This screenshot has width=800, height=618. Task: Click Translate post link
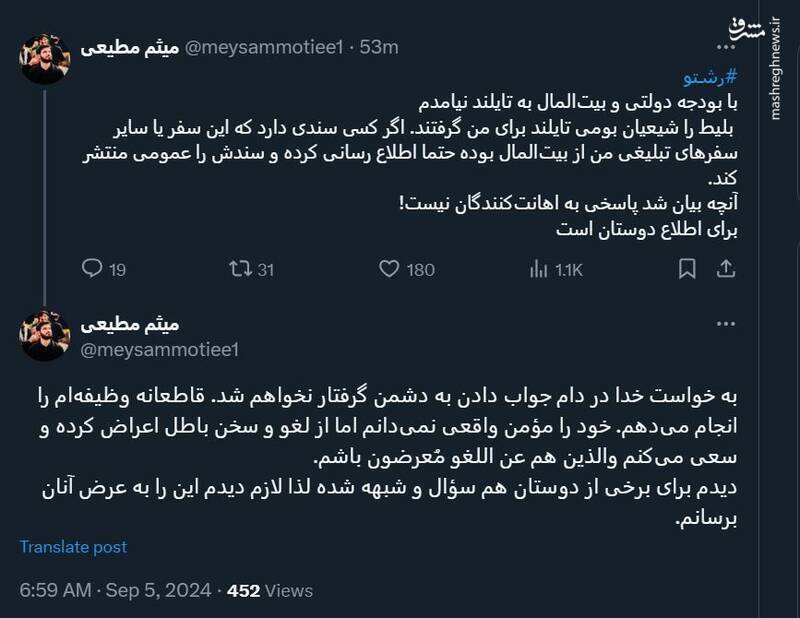coord(74,547)
